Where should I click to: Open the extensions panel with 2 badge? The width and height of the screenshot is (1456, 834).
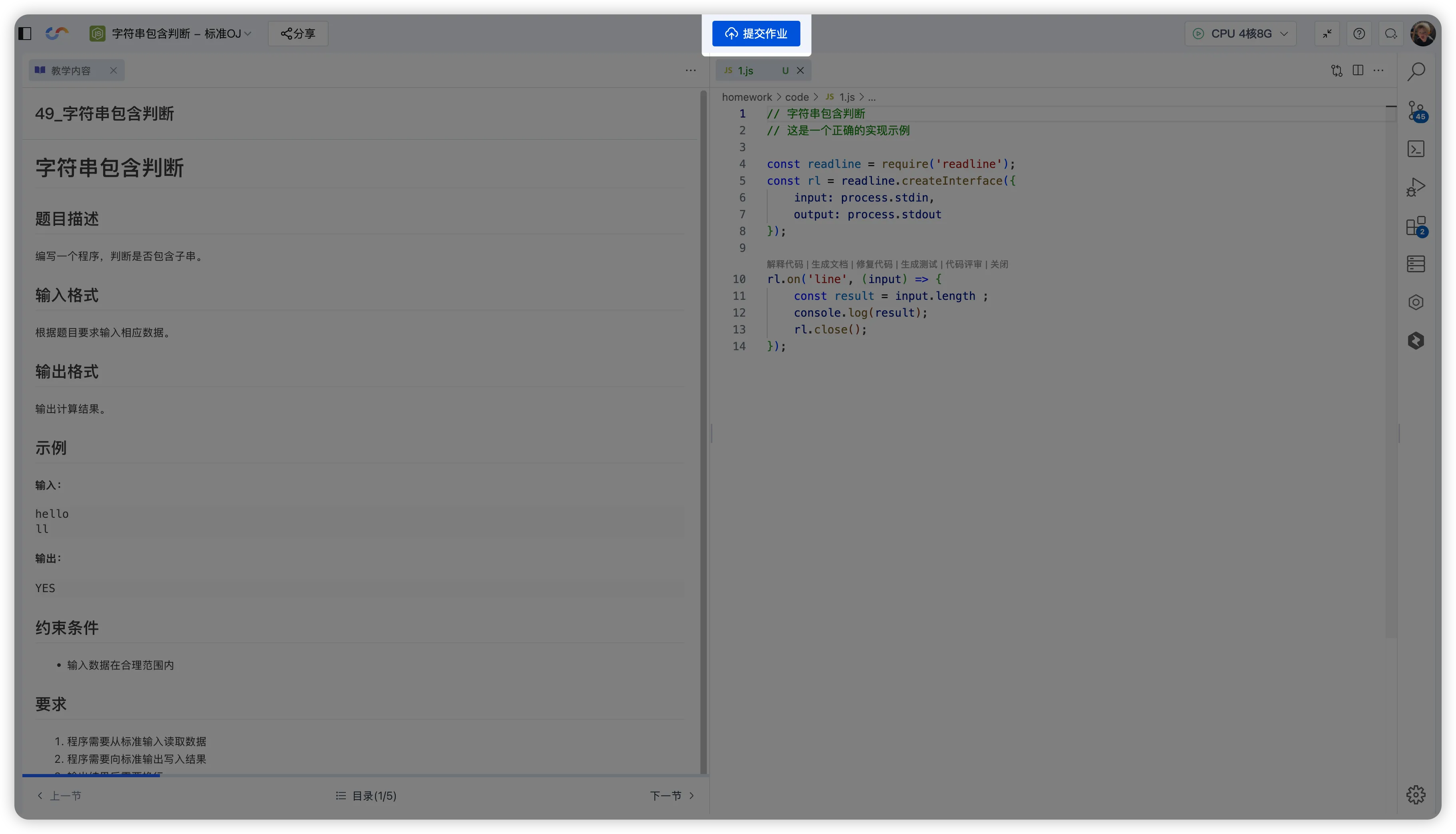(x=1416, y=226)
